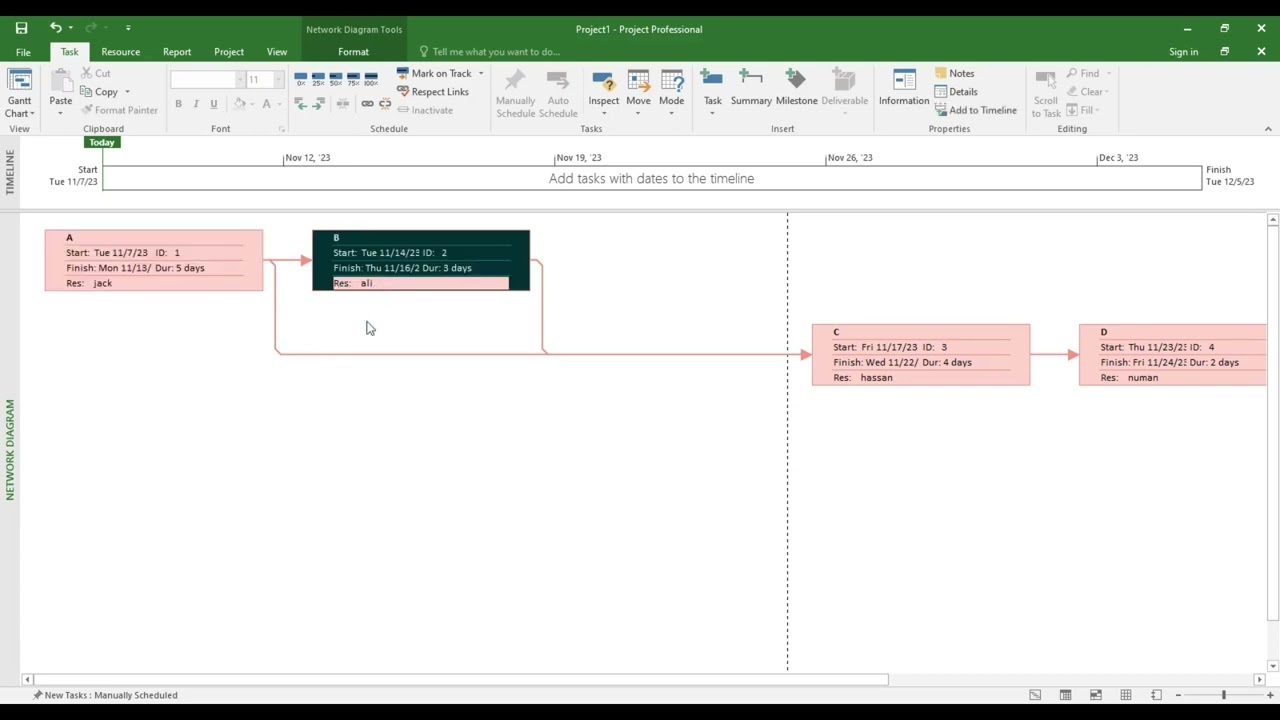Switch to Report view in status bar

click(1156, 695)
